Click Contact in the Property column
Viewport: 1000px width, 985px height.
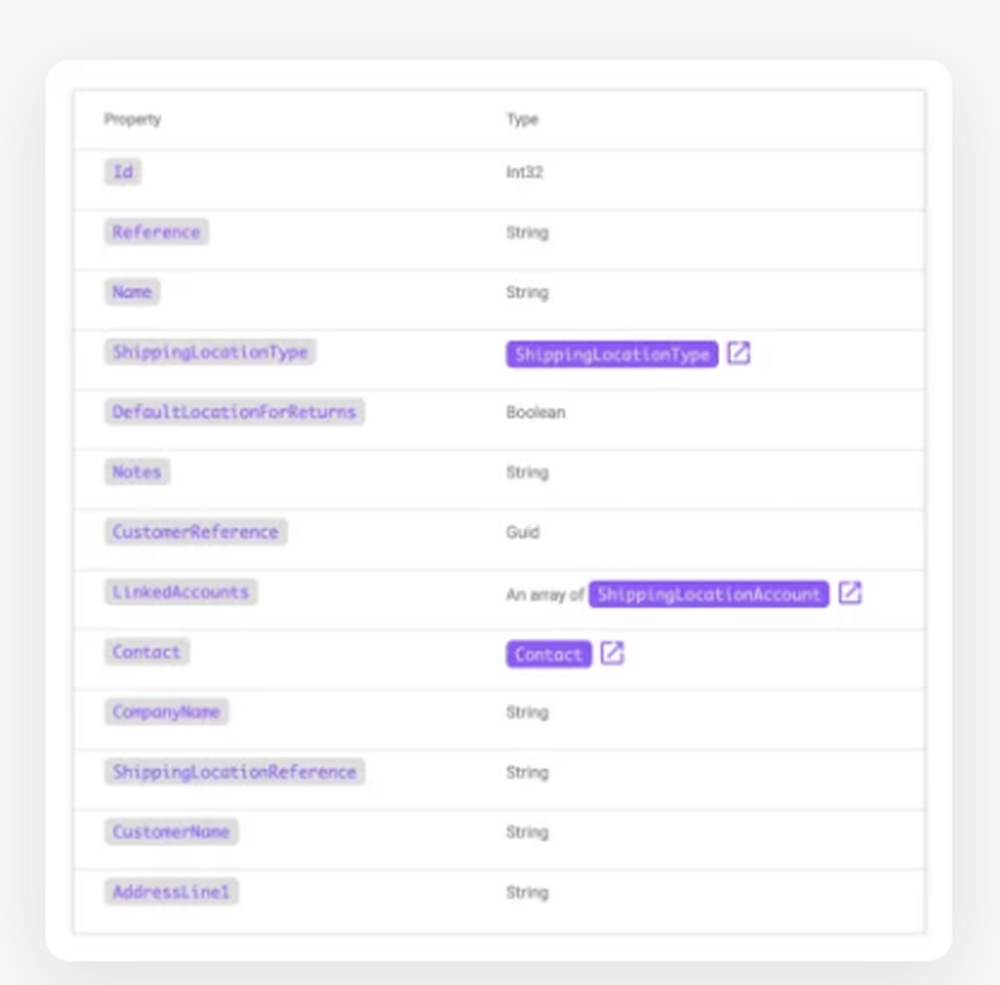146,652
